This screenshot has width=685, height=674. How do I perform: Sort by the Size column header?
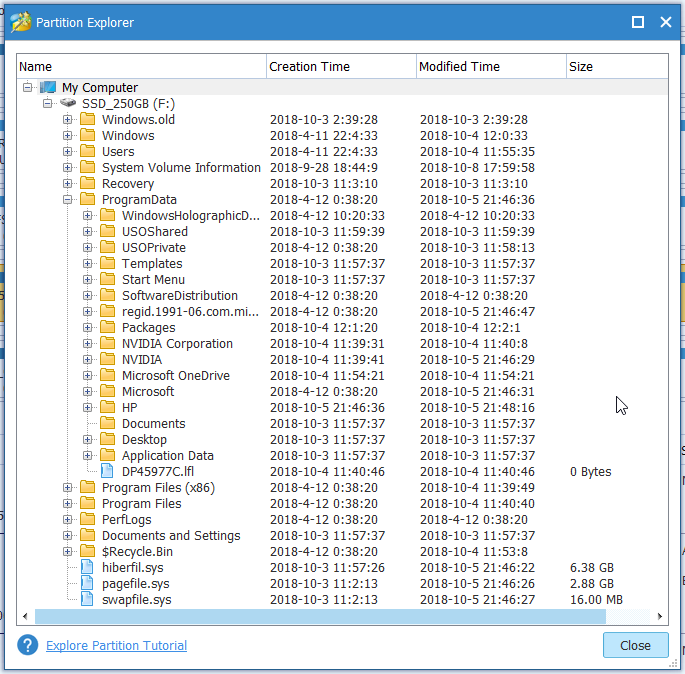pos(617,66)
